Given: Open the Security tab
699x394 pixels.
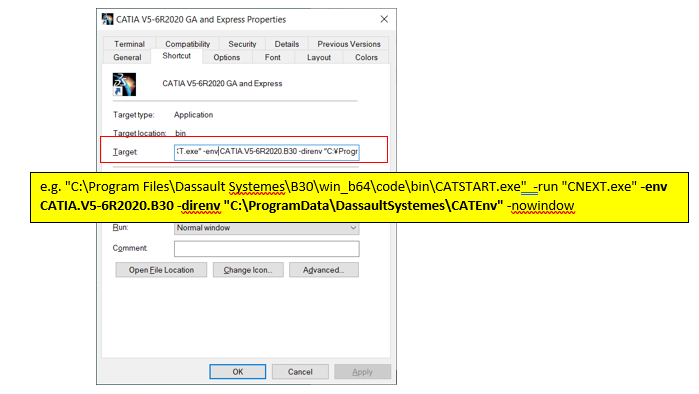Looking at the screenshot, I should point(242,44).
